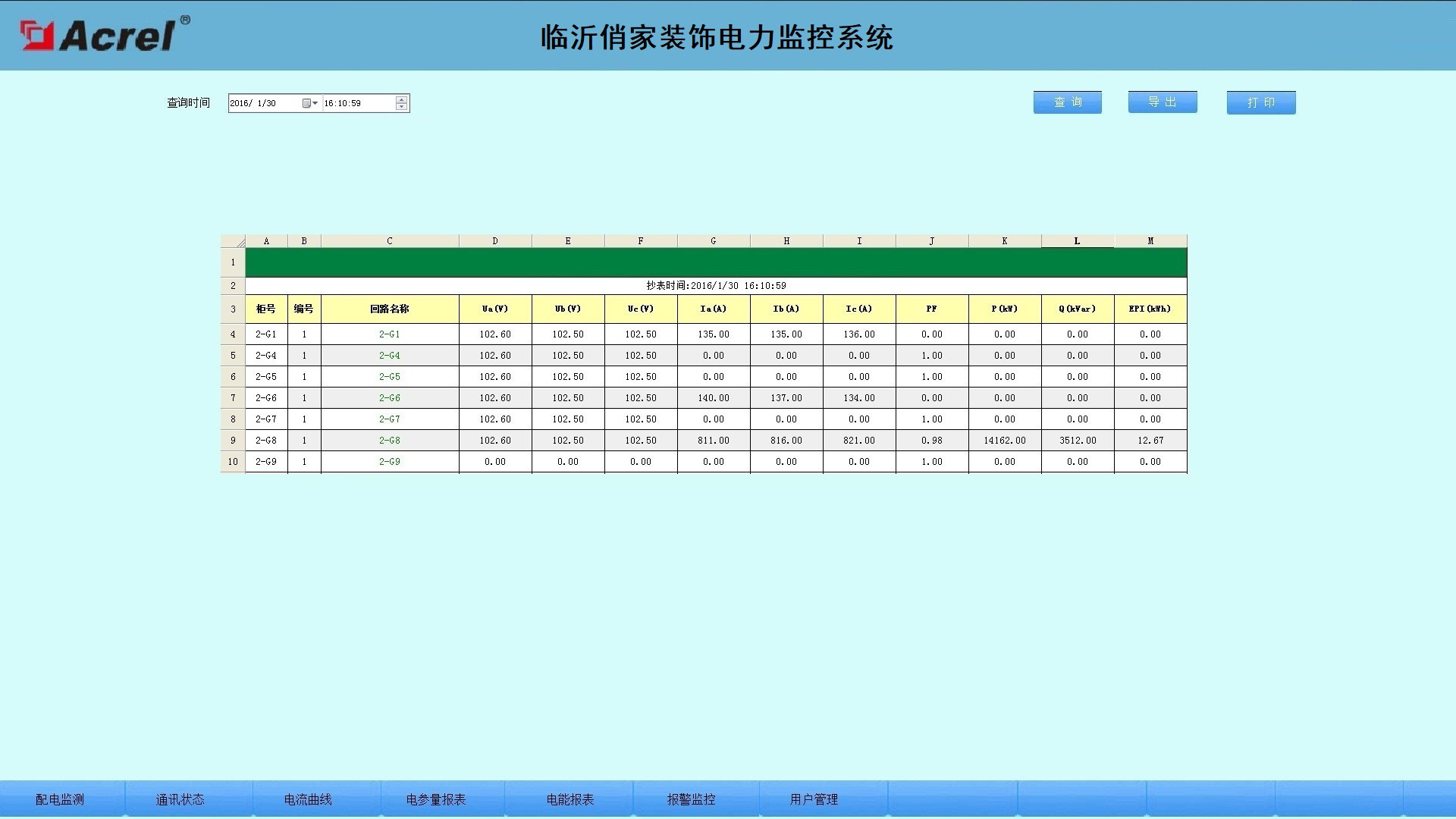1456x819 pixels.
Task: Click the Acrel logo
Action: [105, 34]
